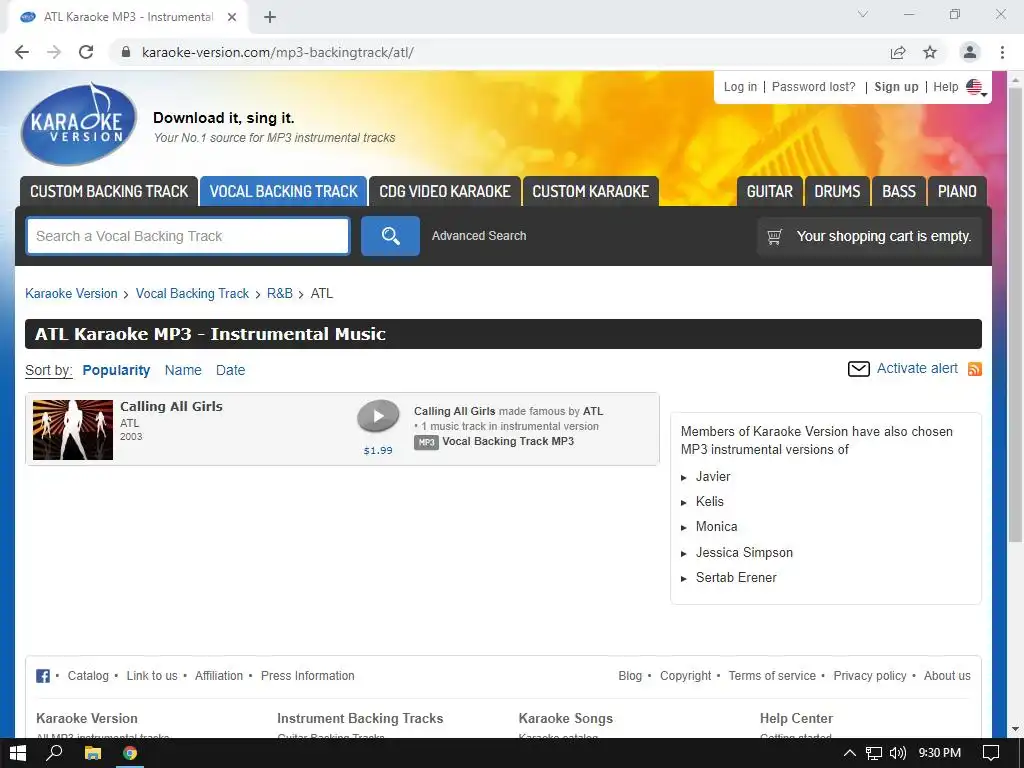Open the taskbar volume control
Viewport: 1024px width, 768px height.
point(898,753)
